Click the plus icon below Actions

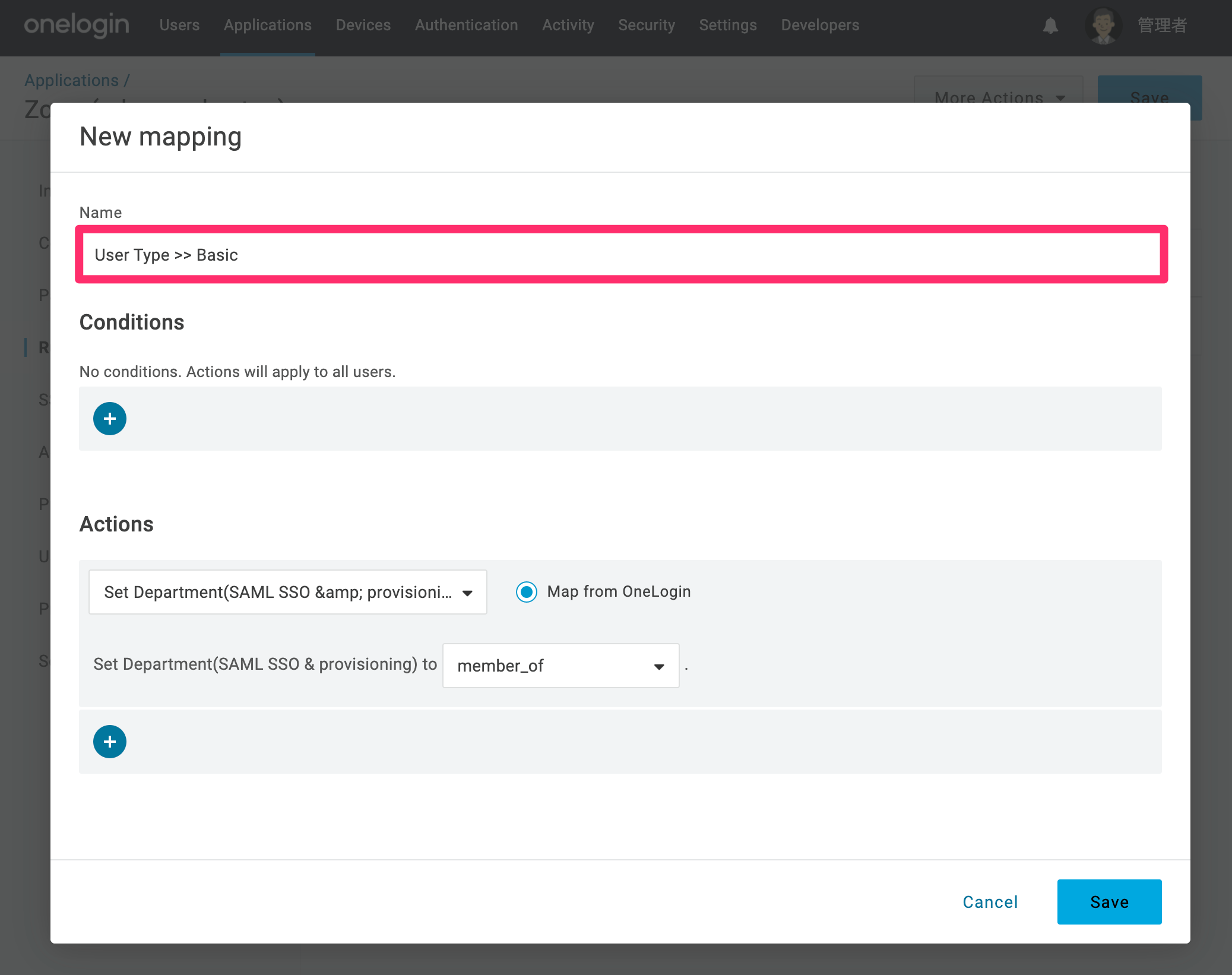tap(110, 742)
